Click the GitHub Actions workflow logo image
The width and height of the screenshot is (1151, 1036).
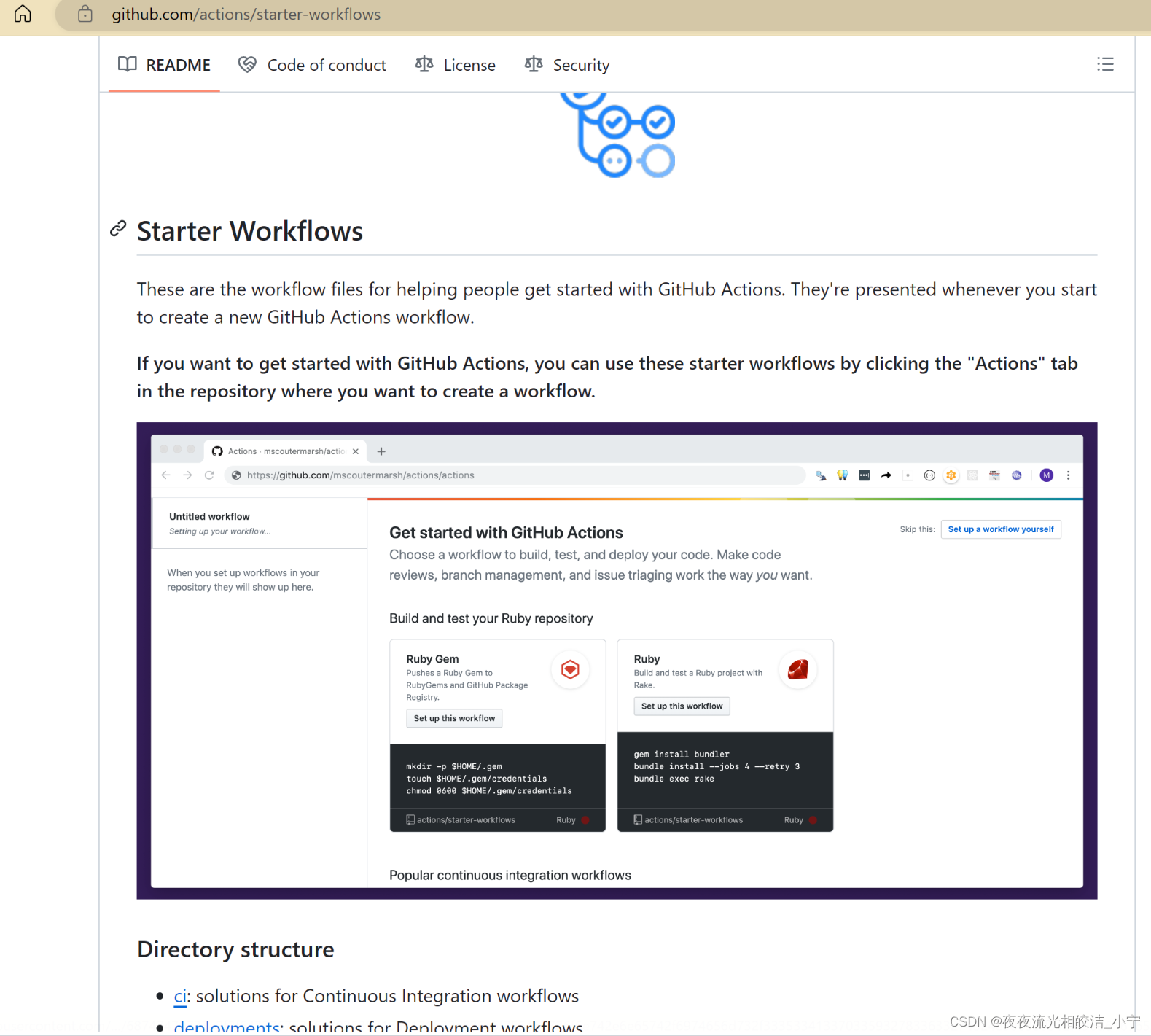click(617, 135)
